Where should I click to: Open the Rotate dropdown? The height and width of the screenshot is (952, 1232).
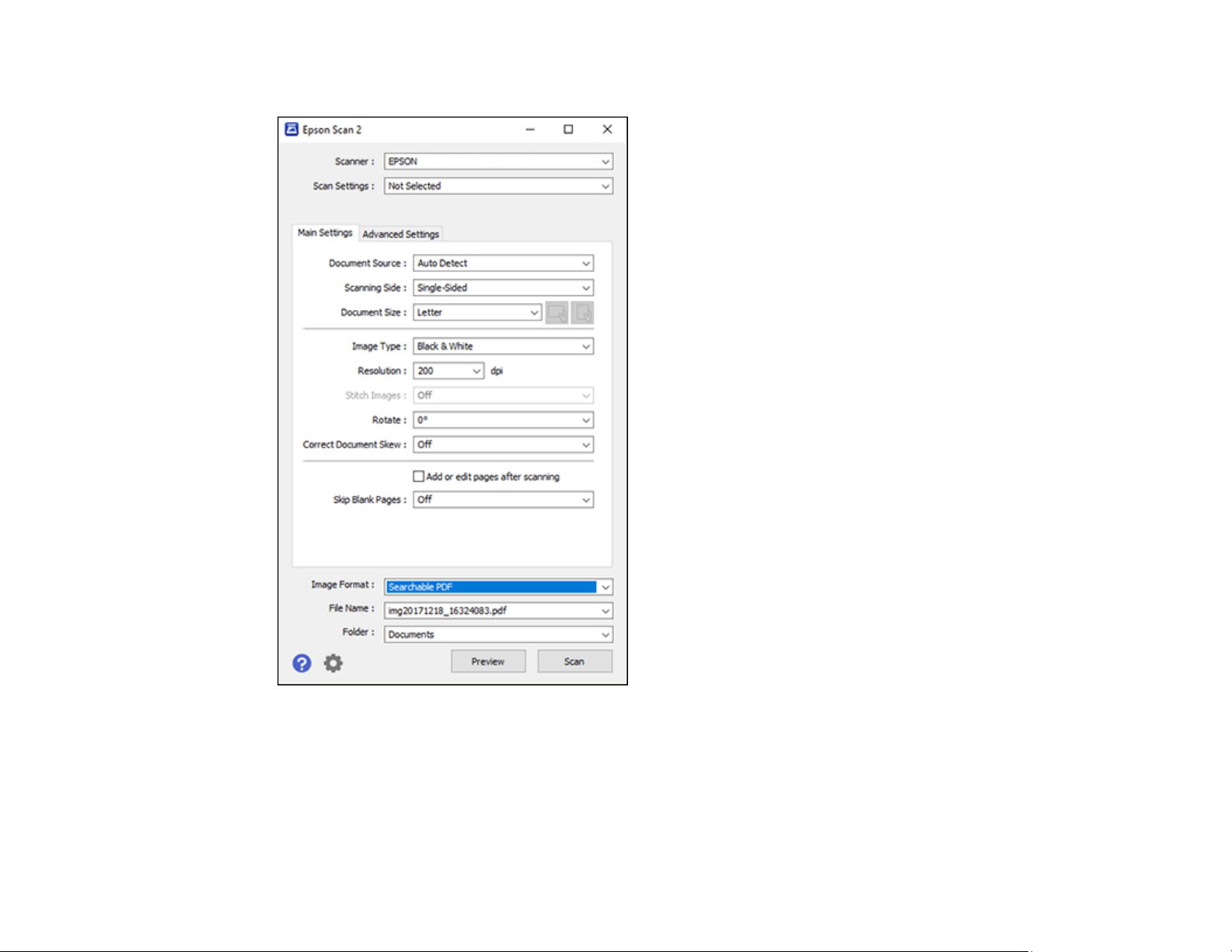click(503, 420)
